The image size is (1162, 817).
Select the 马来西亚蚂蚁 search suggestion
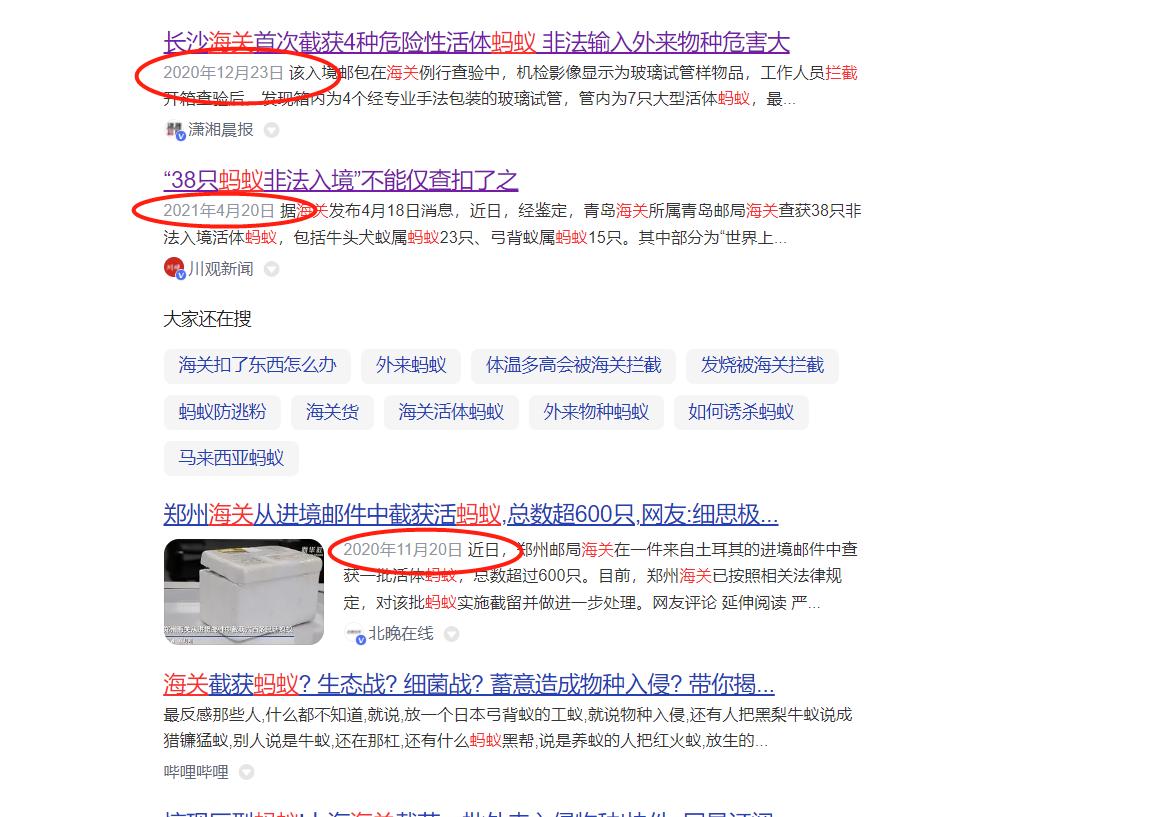(x=231, y=459)
